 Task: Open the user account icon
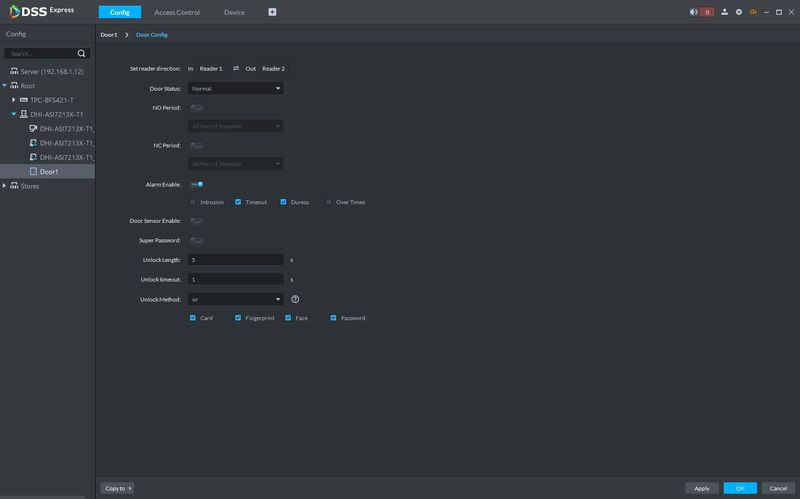[724, 12]
